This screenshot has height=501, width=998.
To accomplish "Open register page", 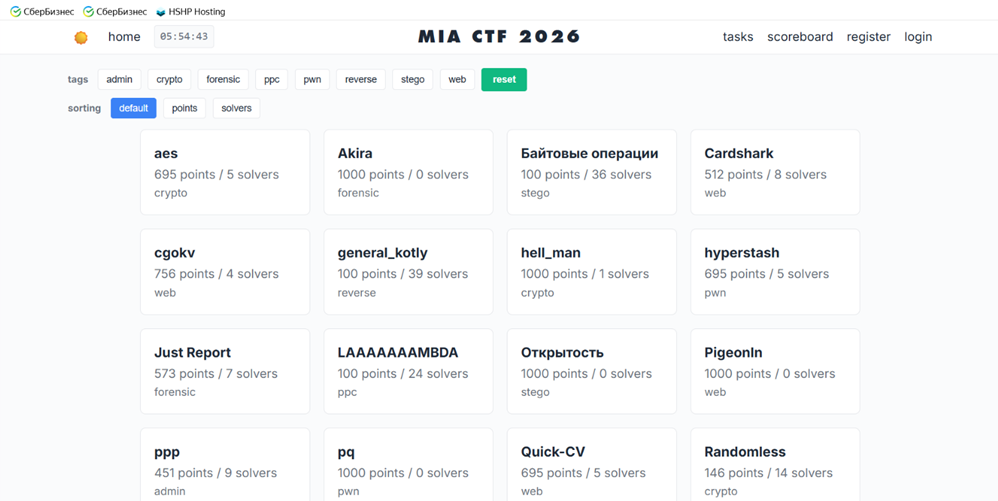I will 868,37.
